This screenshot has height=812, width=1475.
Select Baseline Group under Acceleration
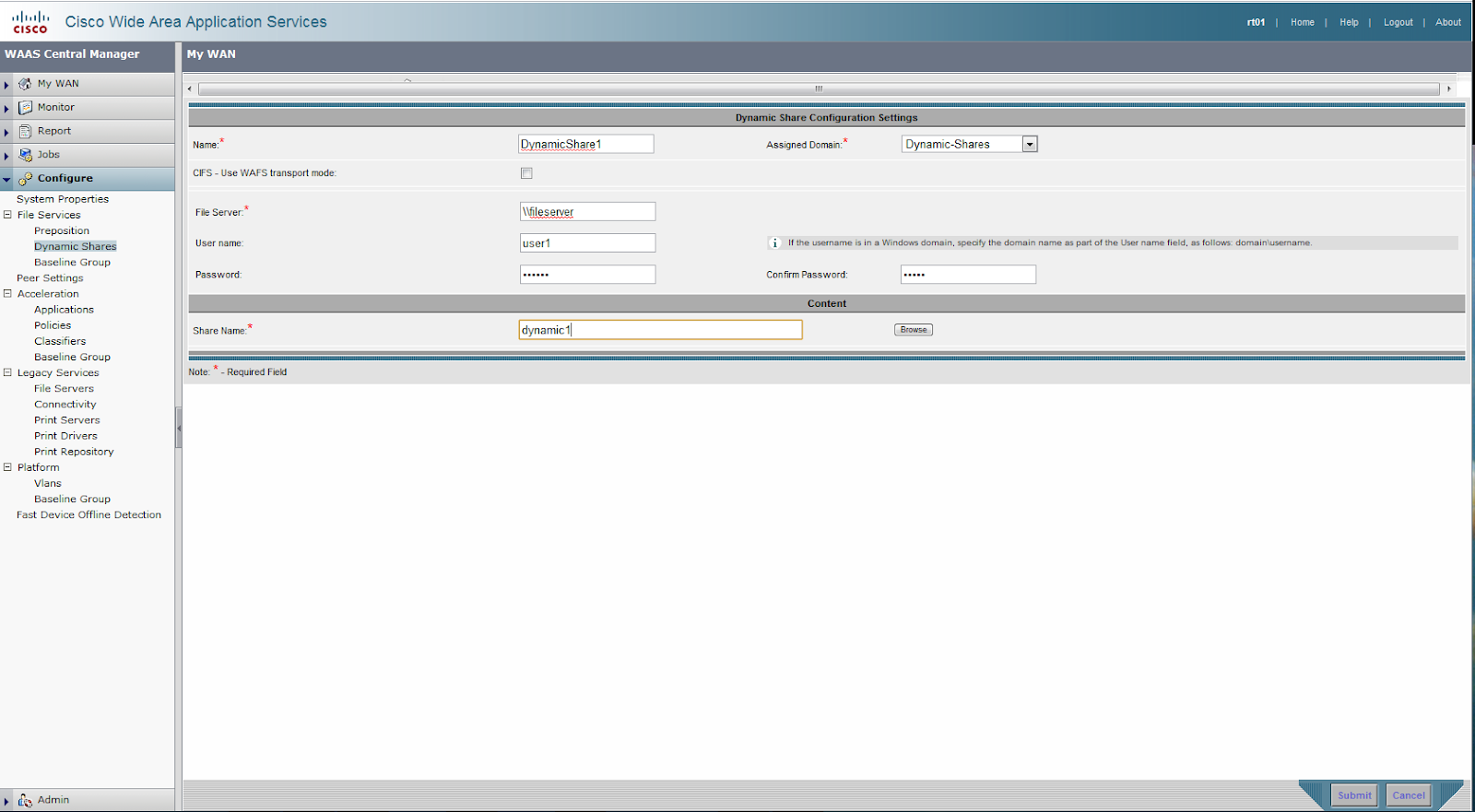[72, 357]
